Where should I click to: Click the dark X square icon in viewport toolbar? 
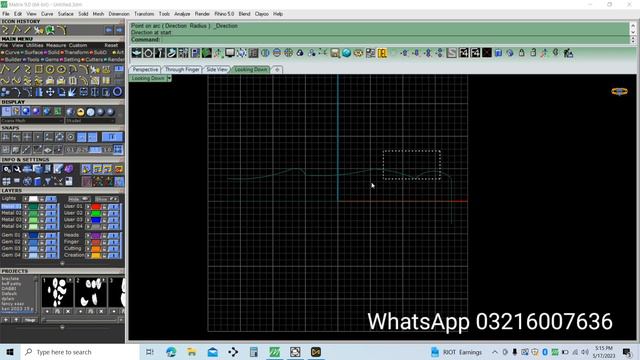[487, 53]
